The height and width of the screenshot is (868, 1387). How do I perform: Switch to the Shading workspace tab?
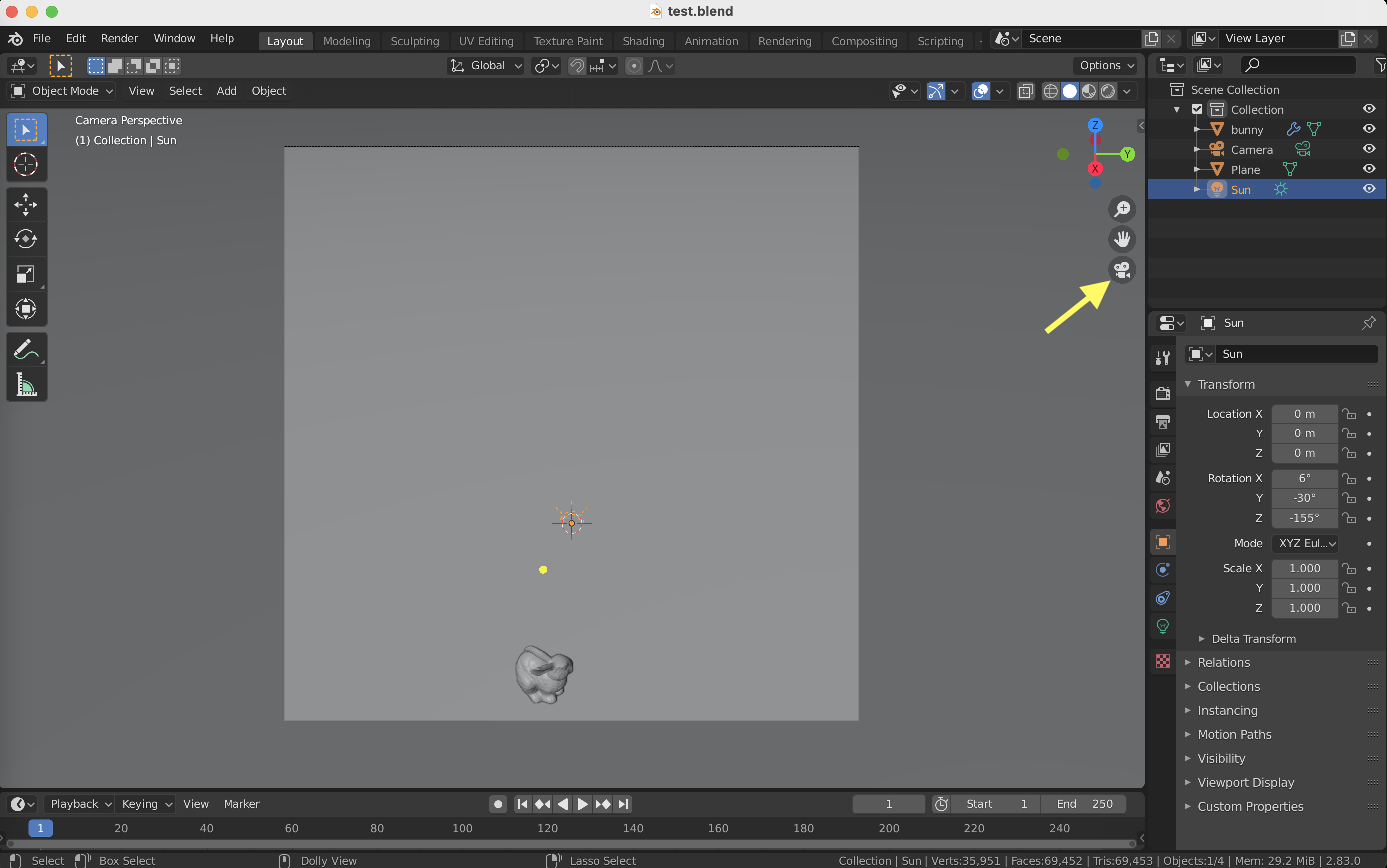pyautogui.click(x=643, y=41)
